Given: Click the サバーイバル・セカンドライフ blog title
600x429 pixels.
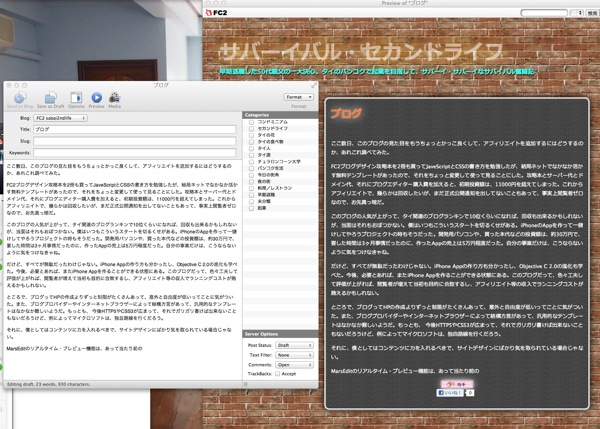Looking at the screenshot, I should tap(361, 52).
